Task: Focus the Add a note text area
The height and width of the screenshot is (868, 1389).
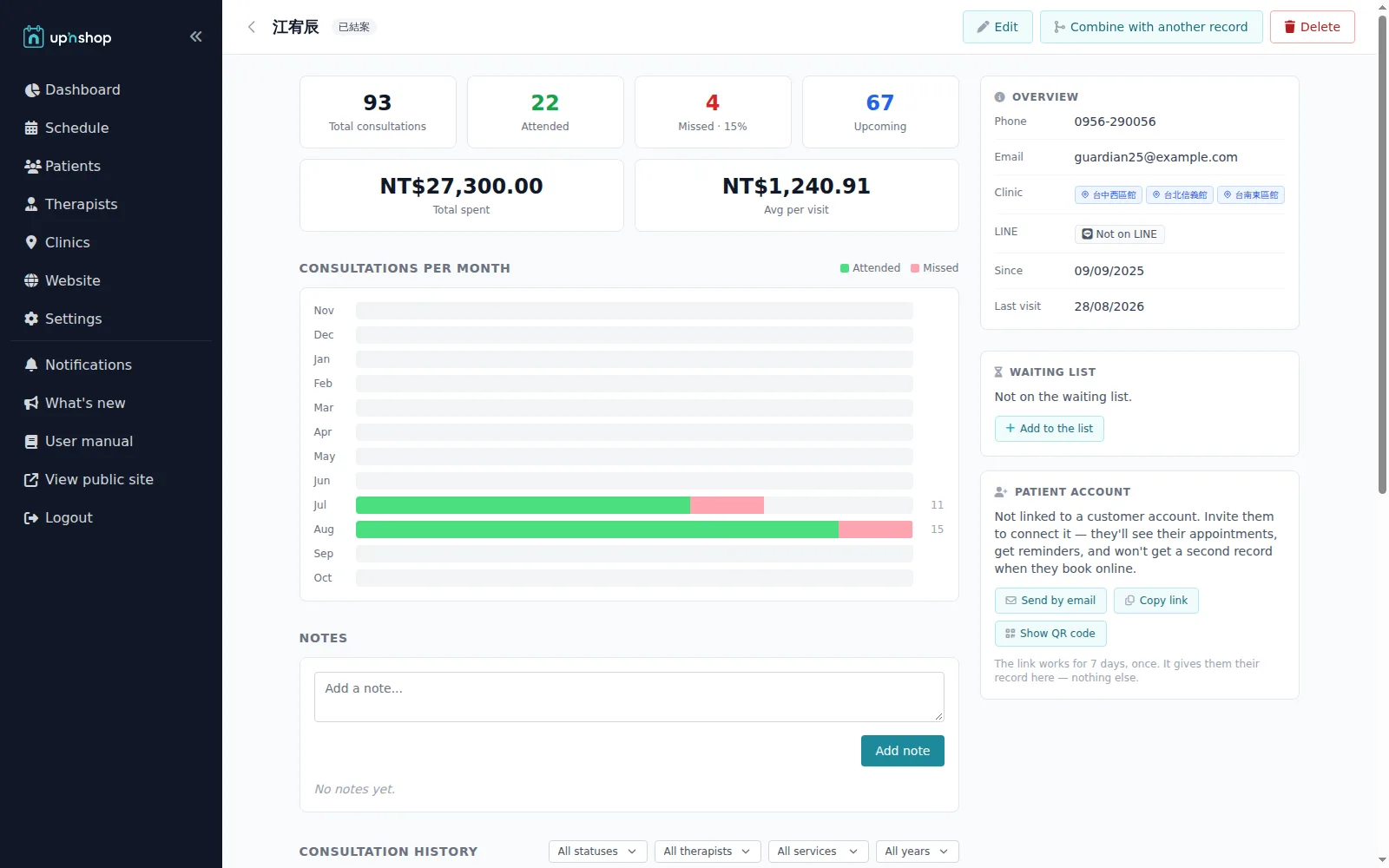Action: tap(629, 697)
